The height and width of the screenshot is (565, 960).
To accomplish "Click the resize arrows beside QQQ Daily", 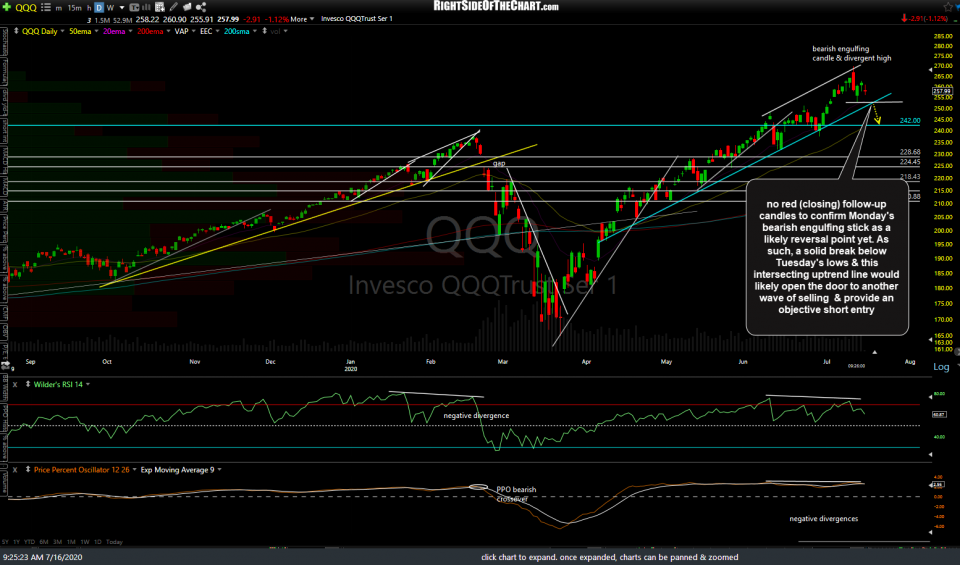I will [x=16, y=31].
